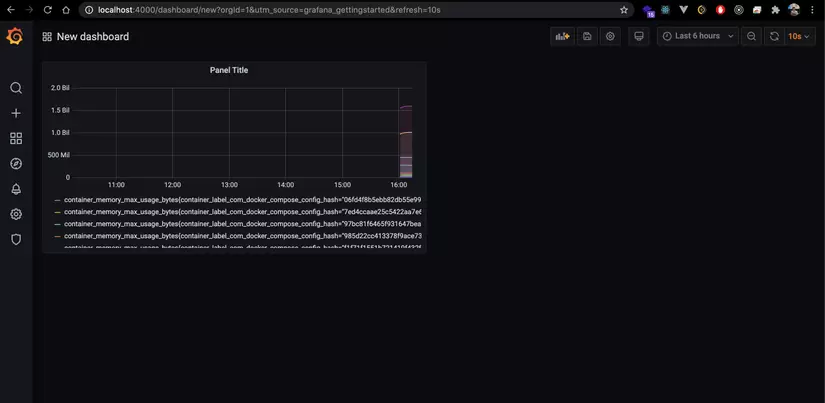Click the '2.0 Bil' y-axis label
Image resolution: width=825 pixels, height=403 pixels.
pos(60,88)
